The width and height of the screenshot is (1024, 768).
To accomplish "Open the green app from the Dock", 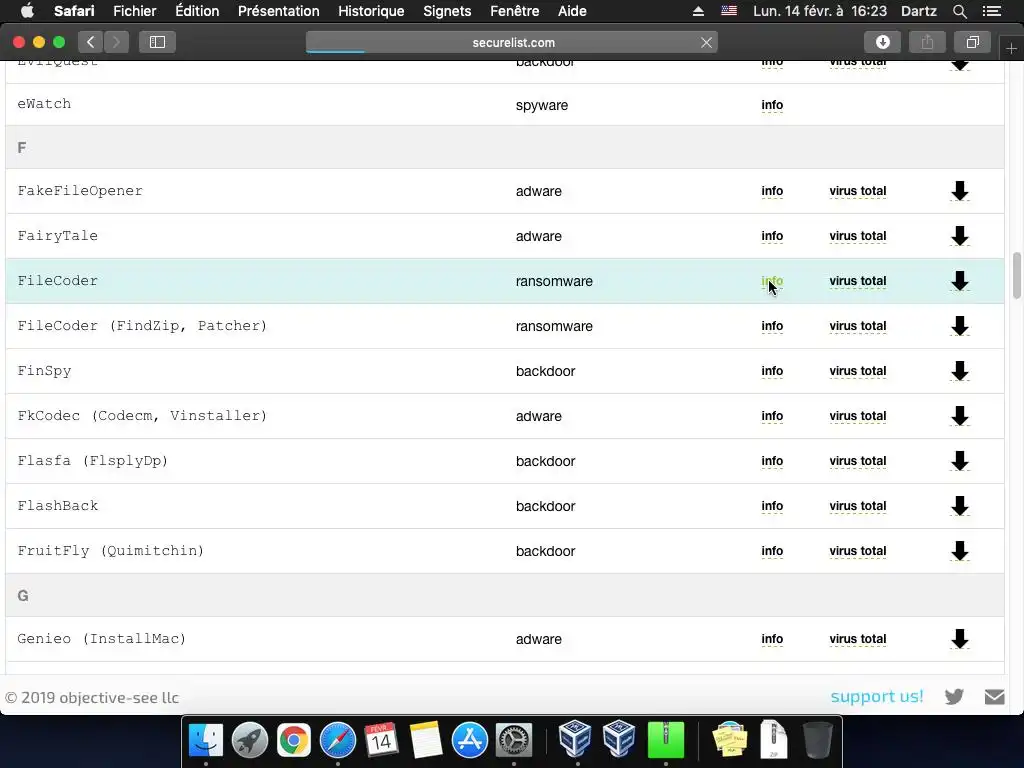I will click(x=665, y=741).
